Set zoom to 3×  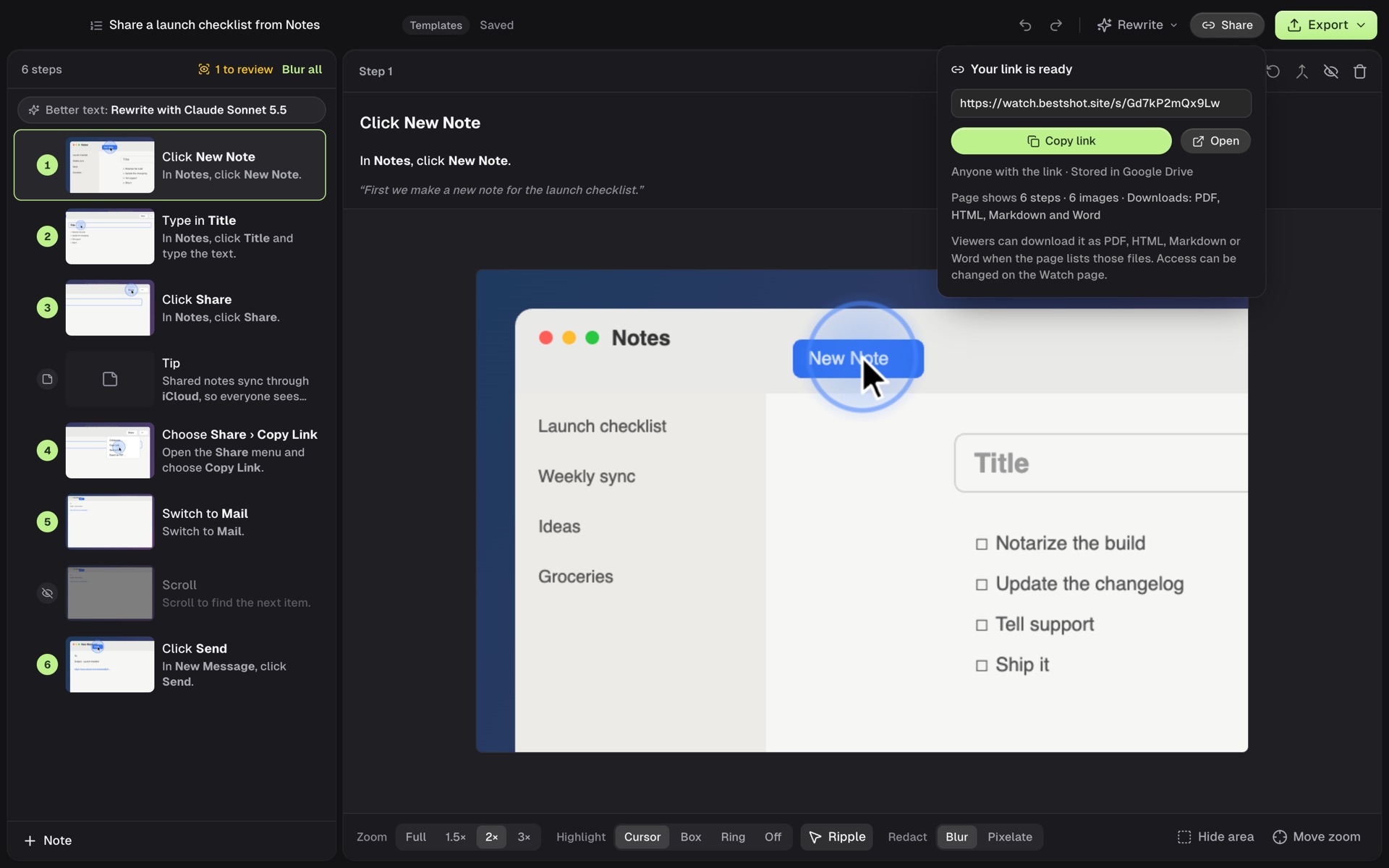(524, 837)
